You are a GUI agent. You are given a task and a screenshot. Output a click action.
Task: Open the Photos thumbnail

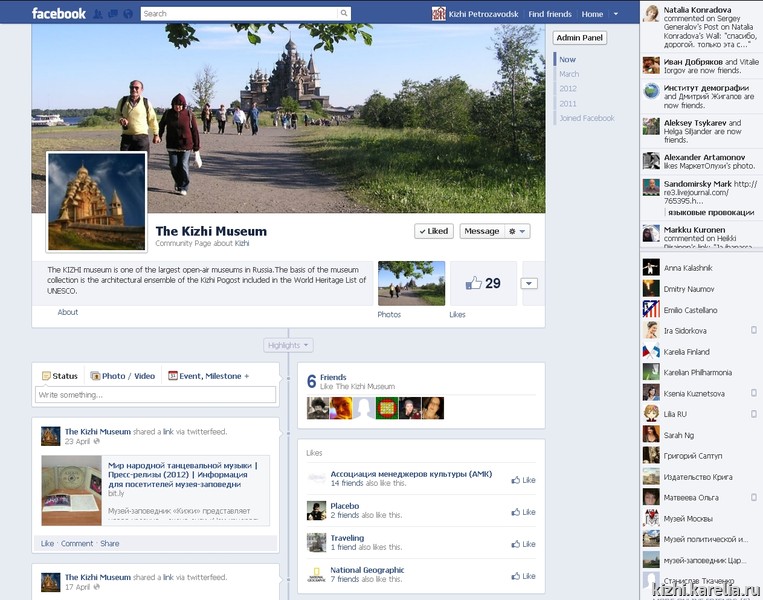pyautogui.click(x=411, y=283)
